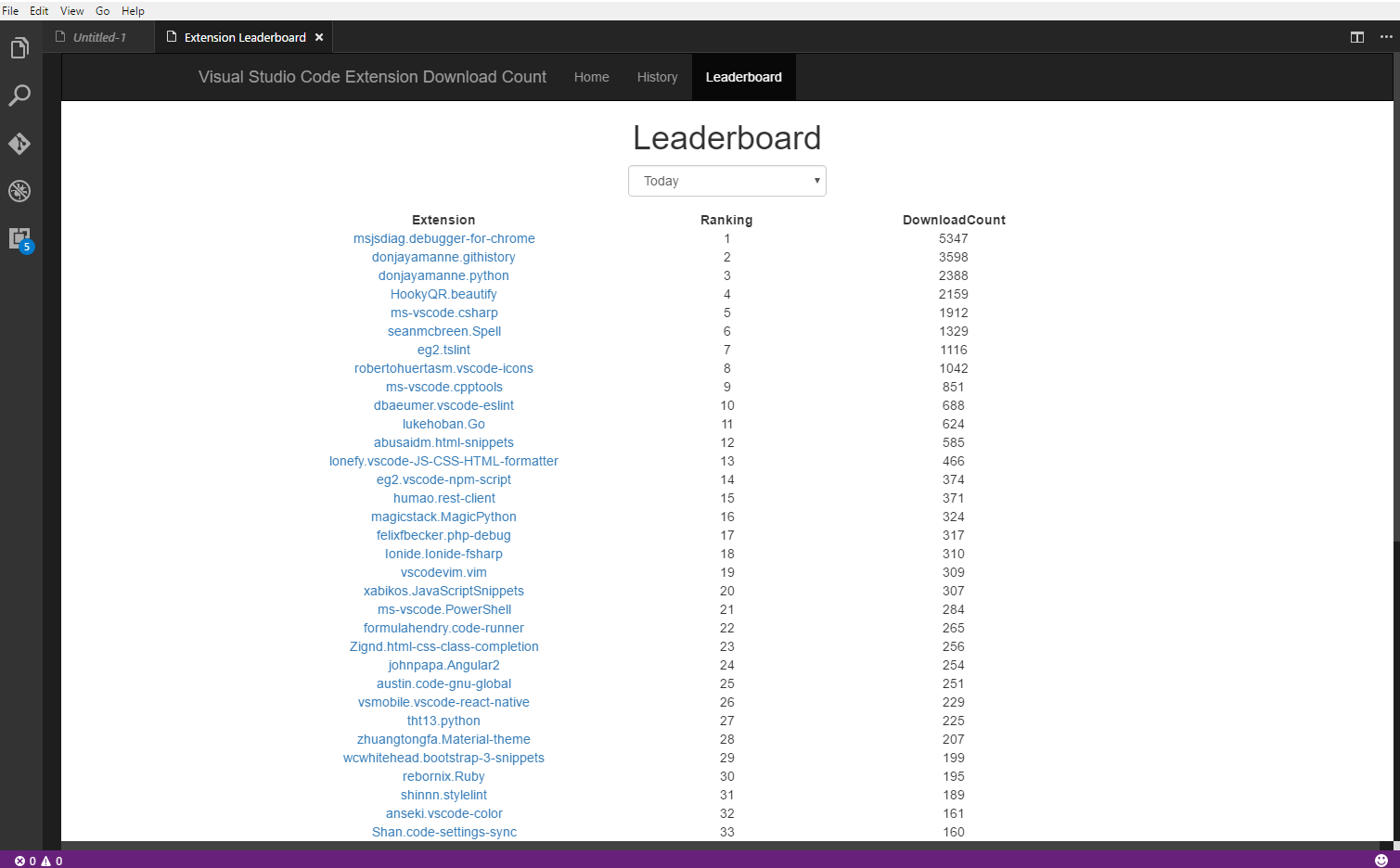1400x868 pixels.
Task: Open magicstack.MagicPython link
Action: click(443, 517)
